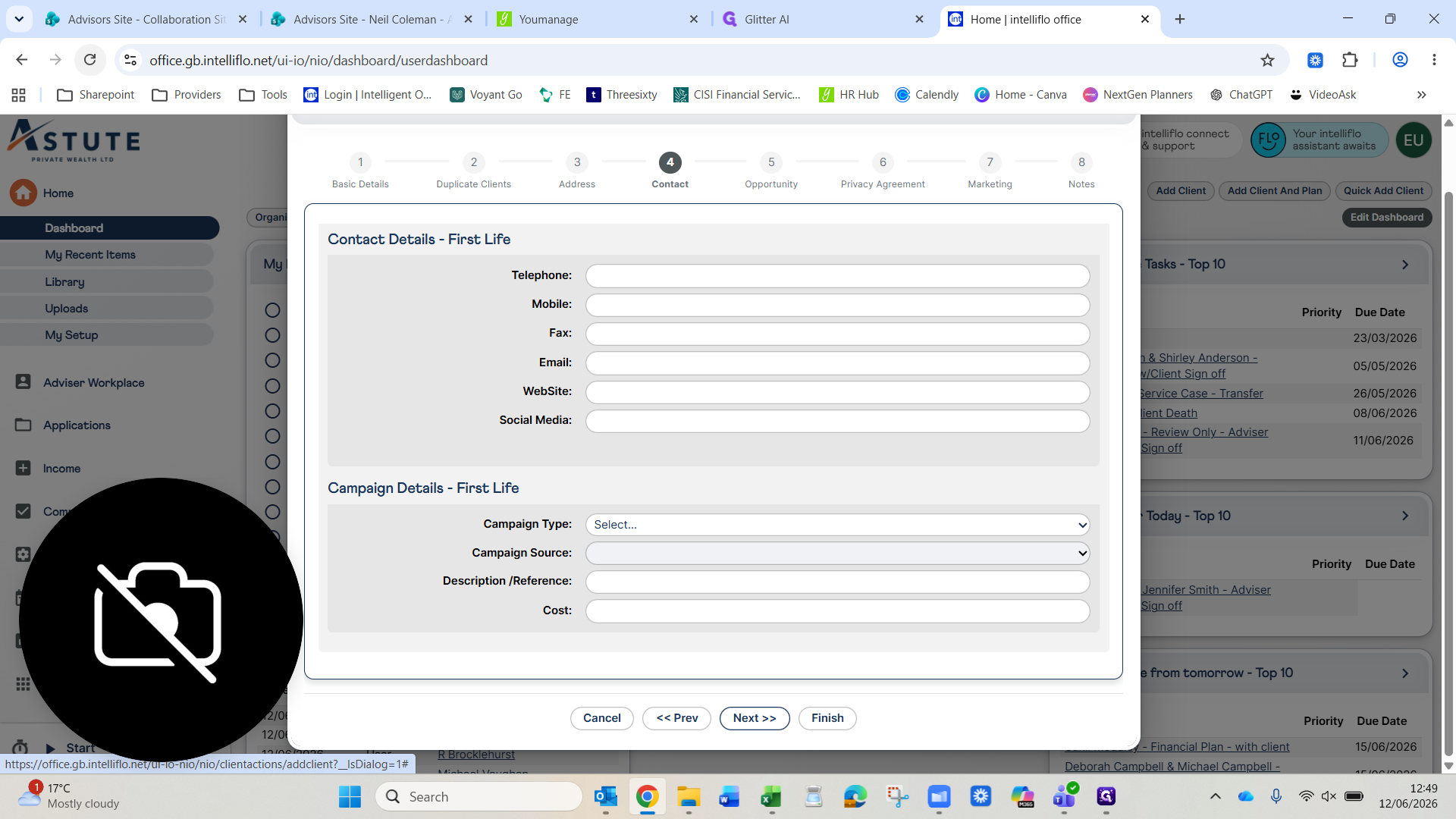Open Chrome profile icon
The height and width of the screenshot is (819, 1456).
(1400, 60)
